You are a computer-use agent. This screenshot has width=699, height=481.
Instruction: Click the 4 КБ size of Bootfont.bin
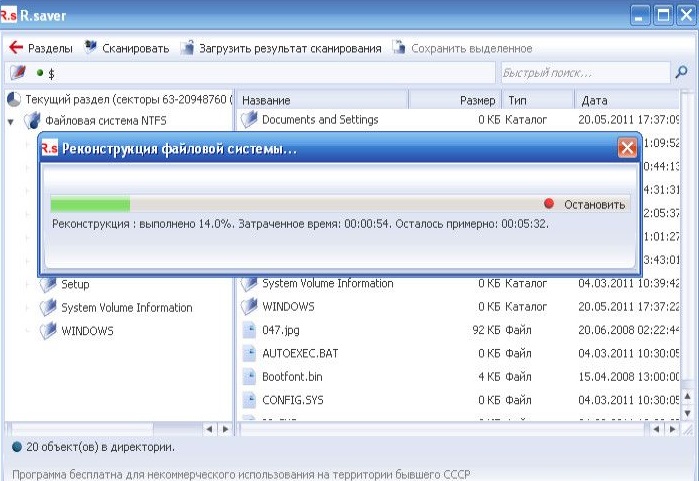(x=489, y=377)
